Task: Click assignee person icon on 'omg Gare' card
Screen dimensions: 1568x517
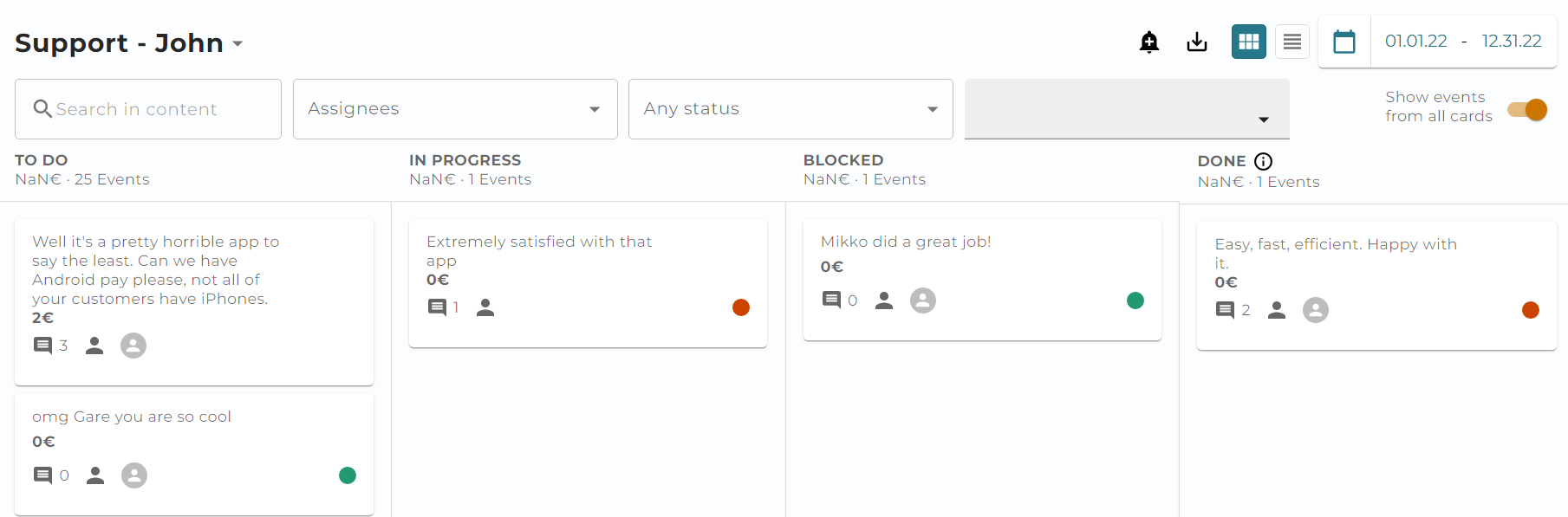Action: click(x=95, y=475)
